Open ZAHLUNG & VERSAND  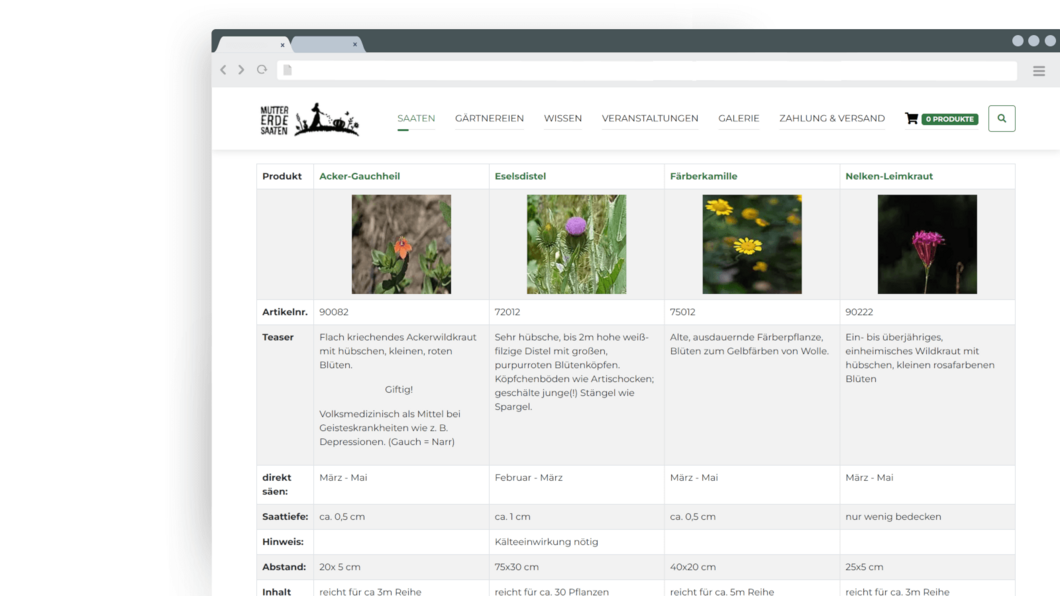(x=832, y=118)
